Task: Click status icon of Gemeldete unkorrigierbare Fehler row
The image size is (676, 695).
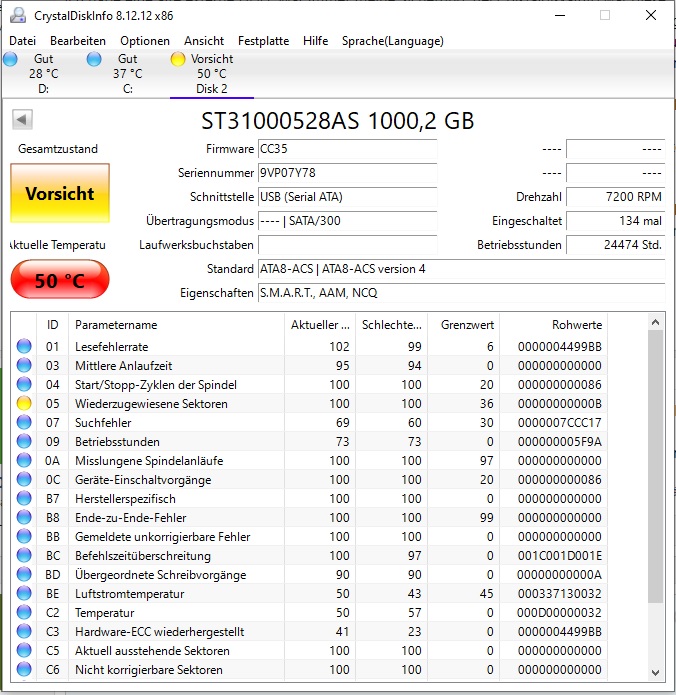Action: point(24,536)
